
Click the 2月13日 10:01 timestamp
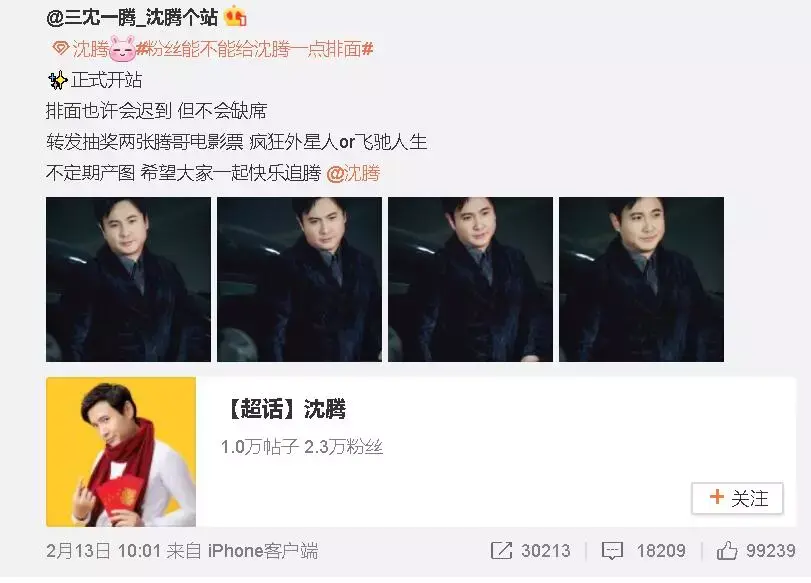(x=103, y=551)
